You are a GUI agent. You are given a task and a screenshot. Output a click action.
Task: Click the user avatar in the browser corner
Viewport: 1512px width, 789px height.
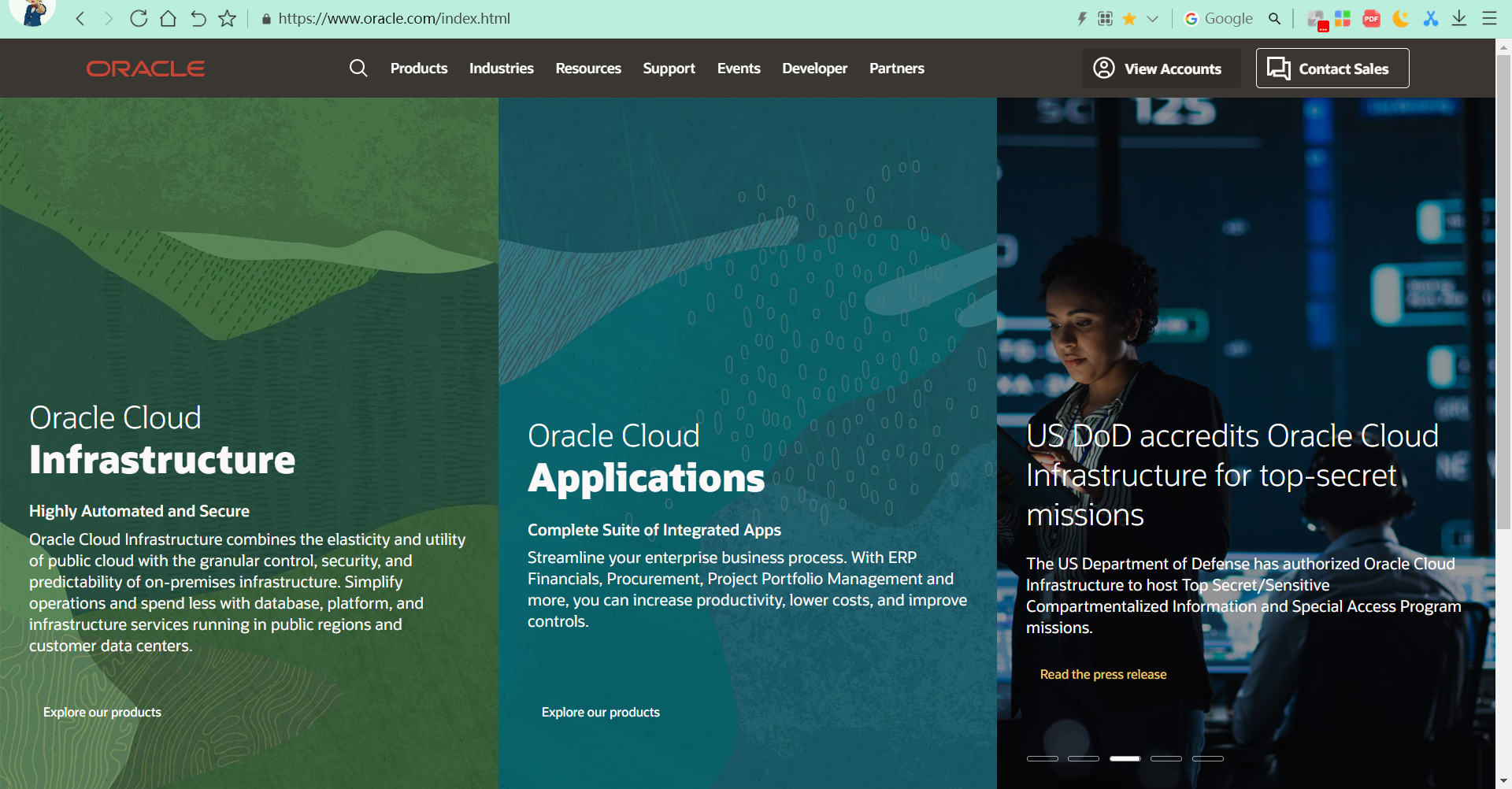[x=32, y=13]
